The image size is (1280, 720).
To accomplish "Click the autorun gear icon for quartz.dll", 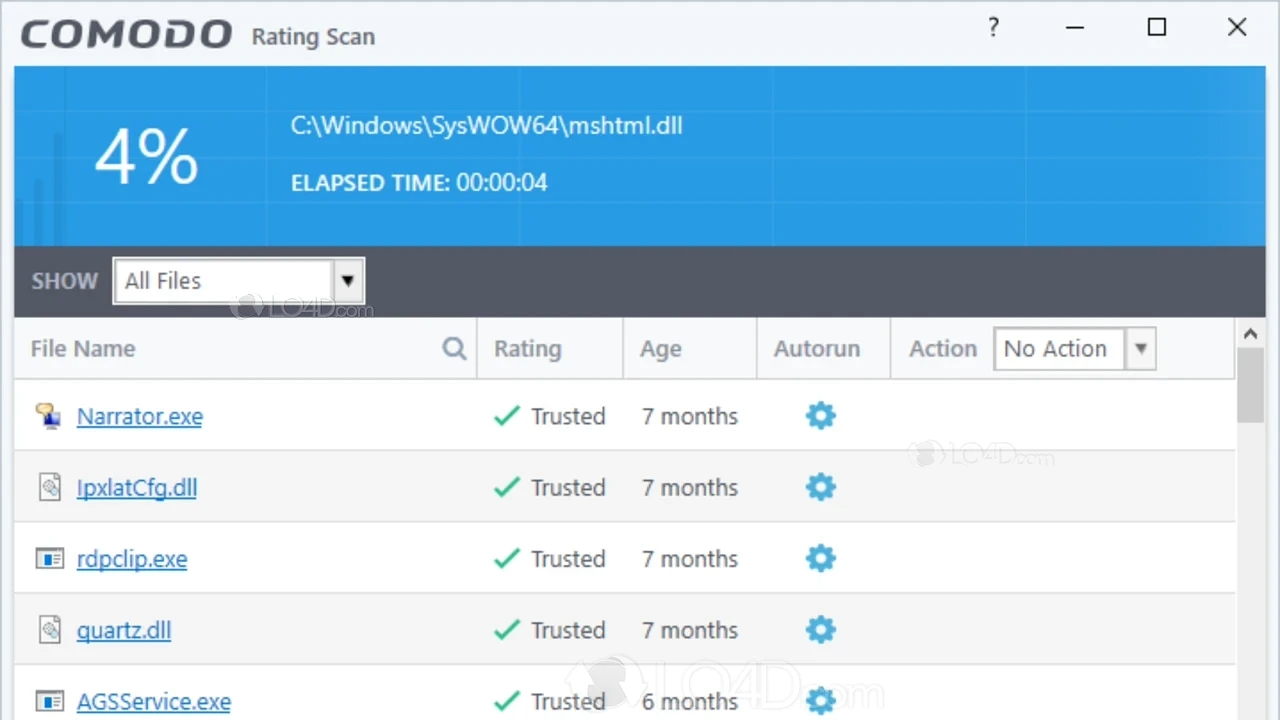I will click(820, 630).
